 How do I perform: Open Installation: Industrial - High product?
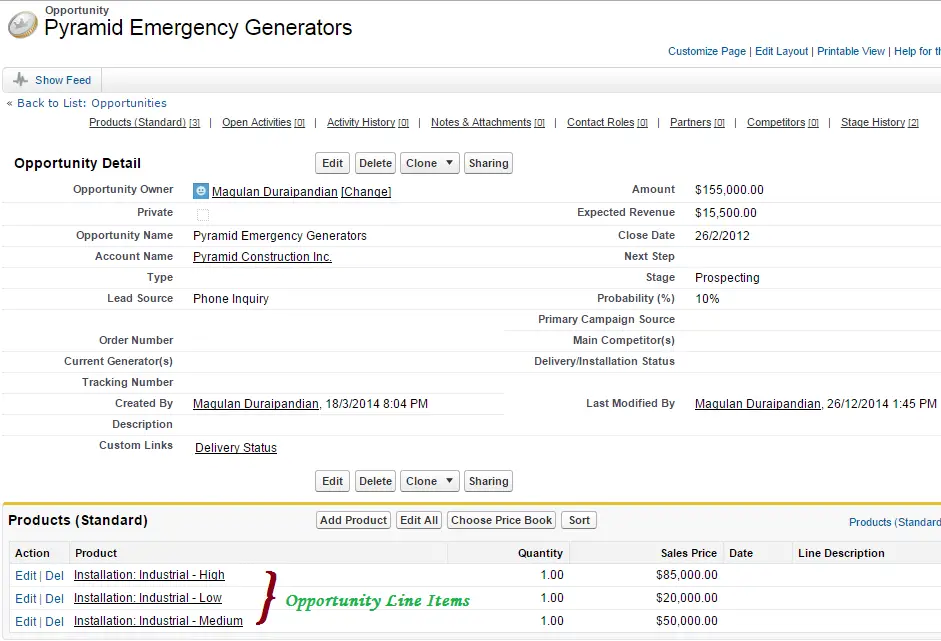click(149, 575)
